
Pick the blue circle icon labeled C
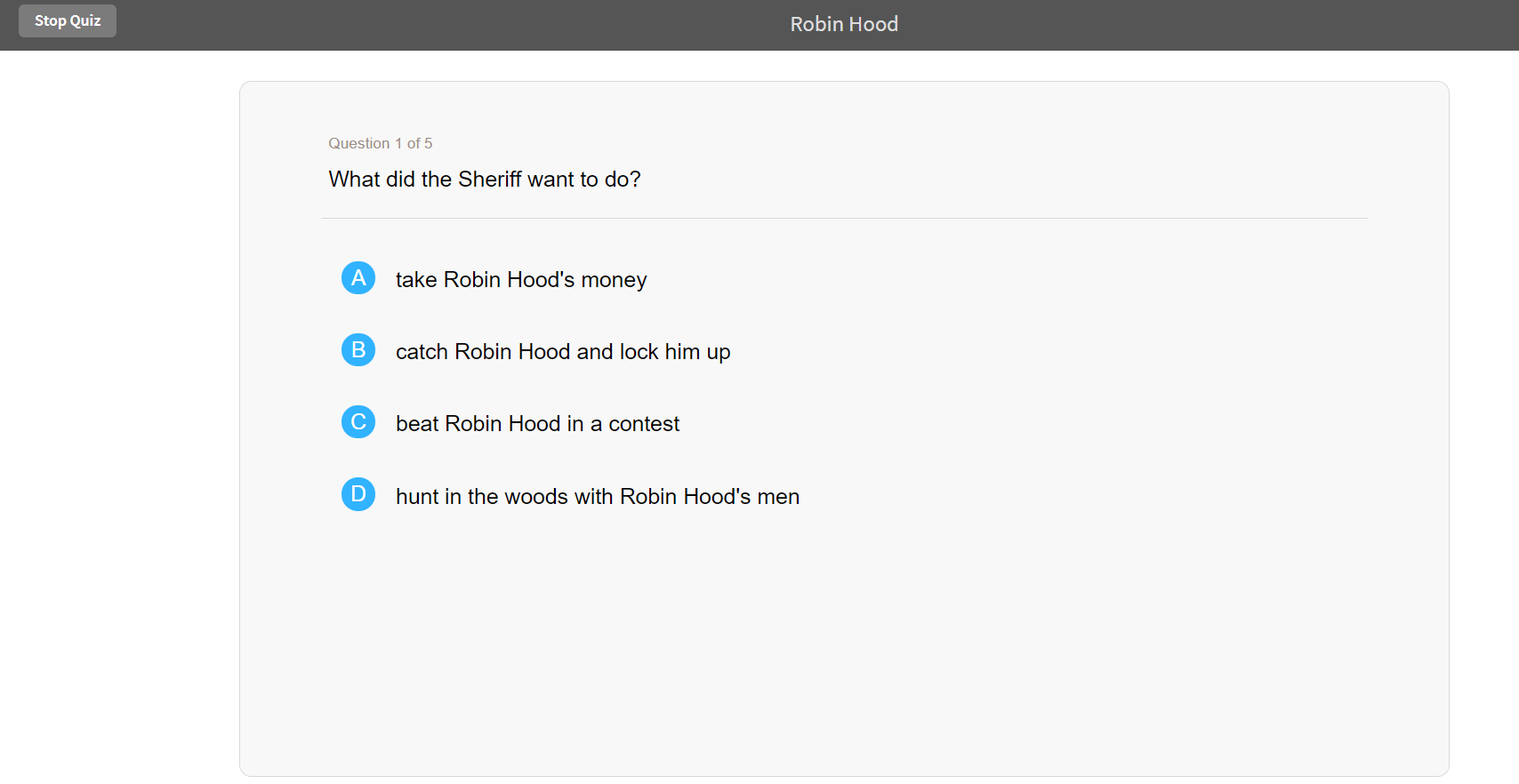(x=358, y=422)
